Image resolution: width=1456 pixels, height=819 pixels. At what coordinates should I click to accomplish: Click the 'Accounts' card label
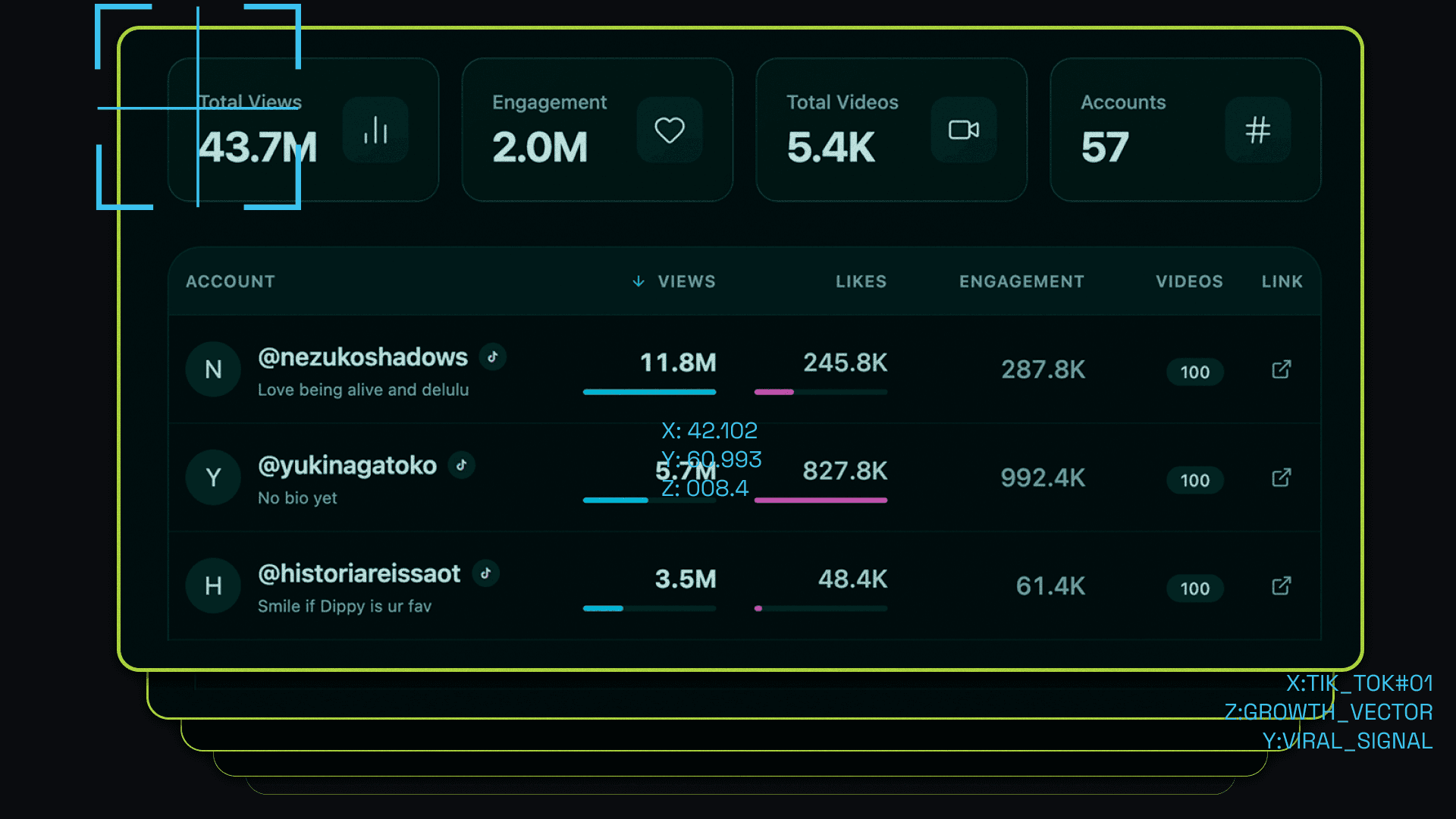tap(1123, 102)
